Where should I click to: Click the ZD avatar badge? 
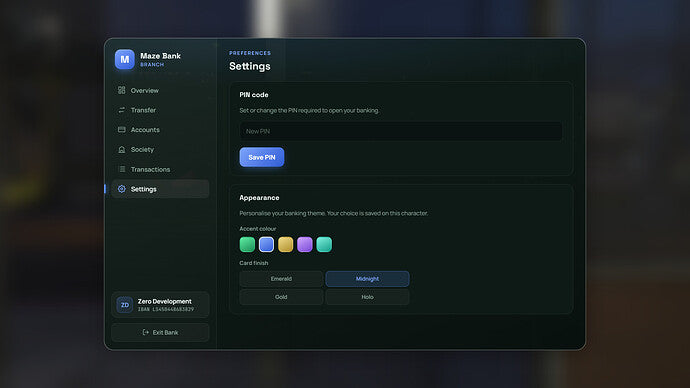(125, 305)
